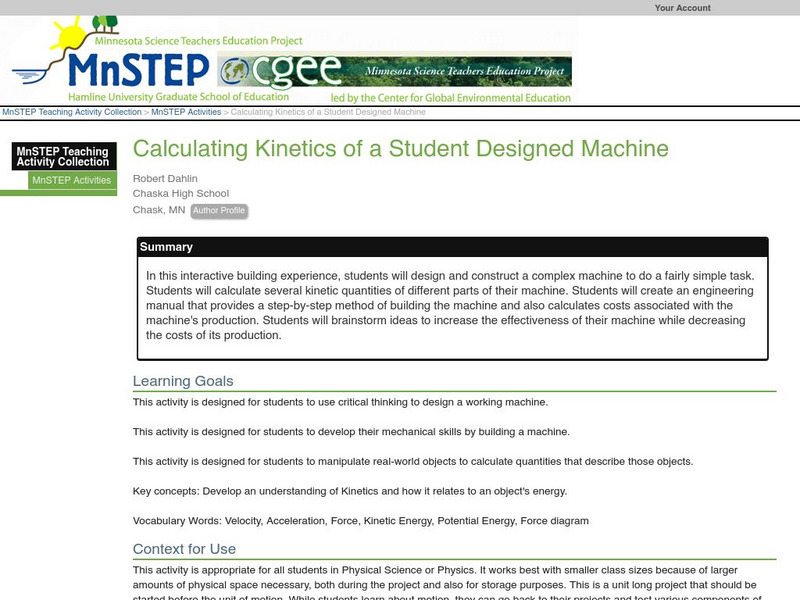800x600 pixels.
Task: Open the Your Account link
Action: pyautogui.click(x=682, y=8)
